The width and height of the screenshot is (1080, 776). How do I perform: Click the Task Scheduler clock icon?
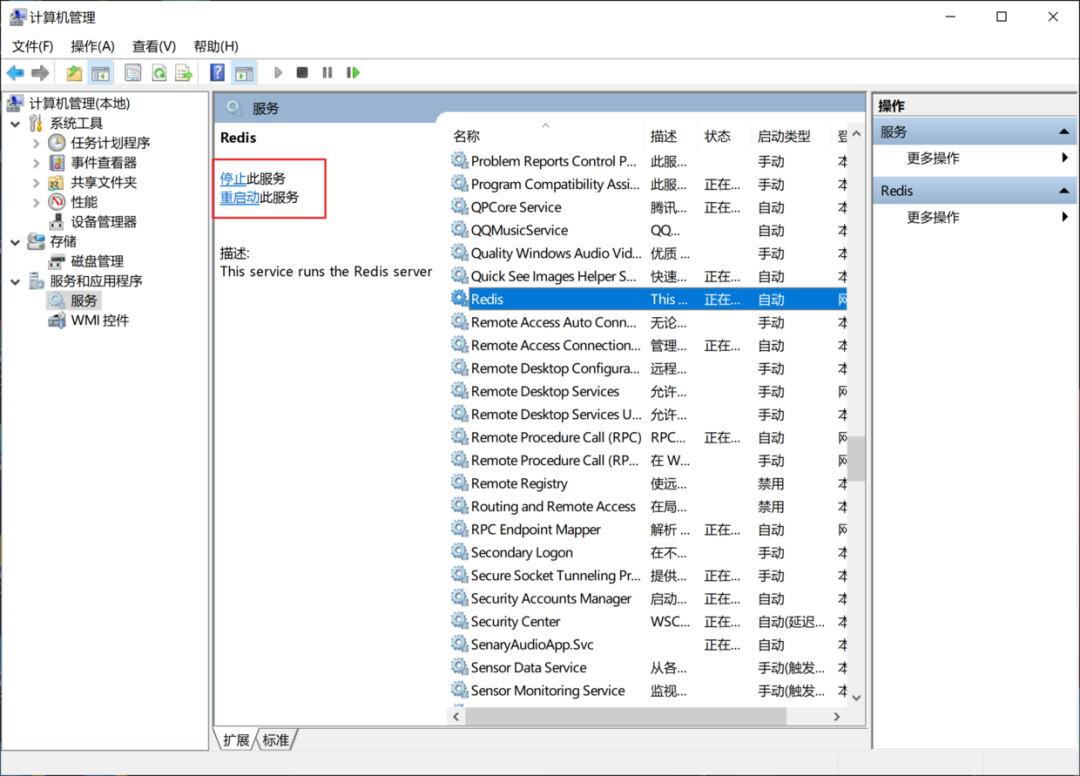pyautogui.click(x=56, y=143)
